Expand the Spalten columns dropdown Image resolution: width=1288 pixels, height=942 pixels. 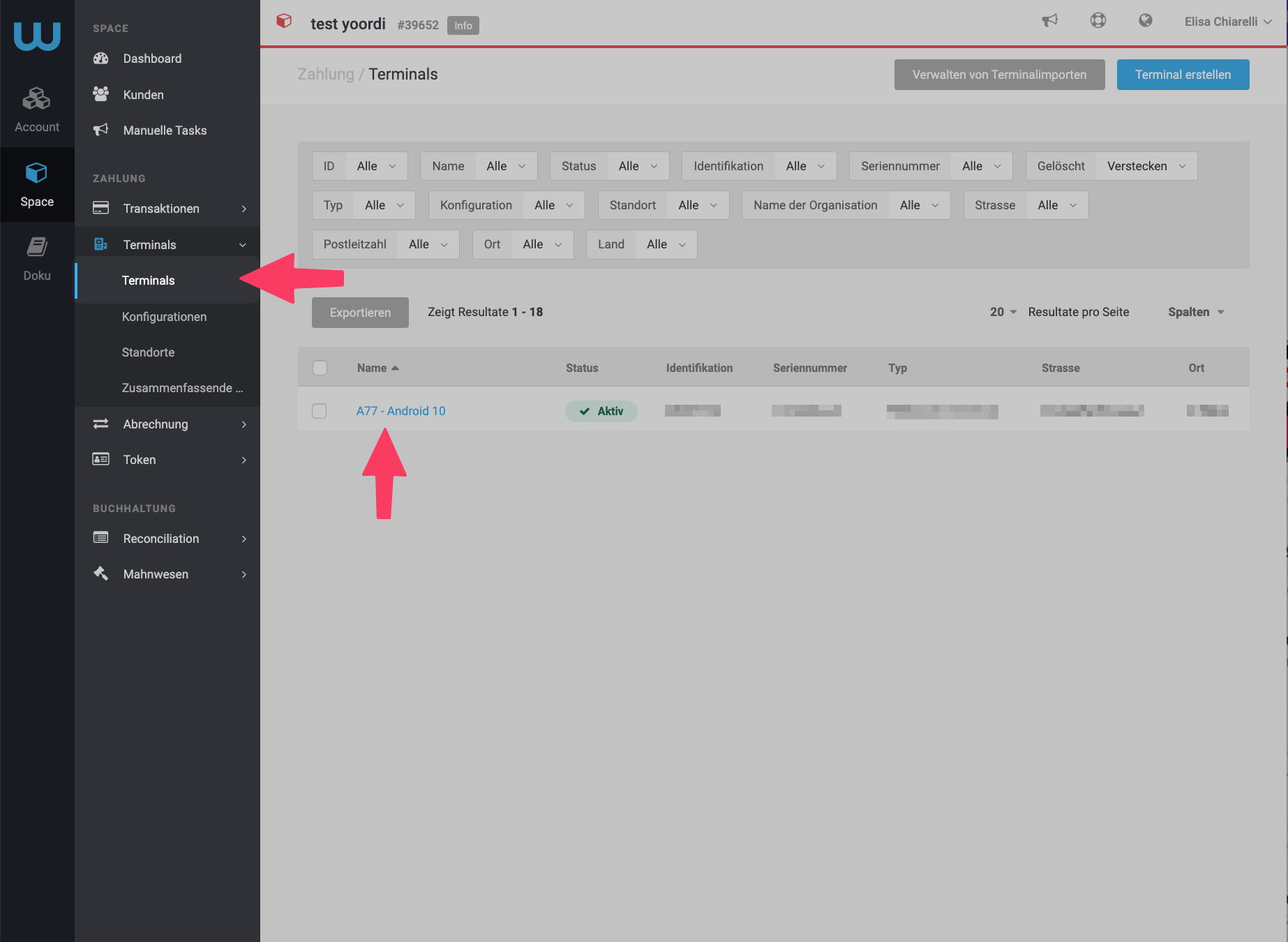click(1196, 312)
